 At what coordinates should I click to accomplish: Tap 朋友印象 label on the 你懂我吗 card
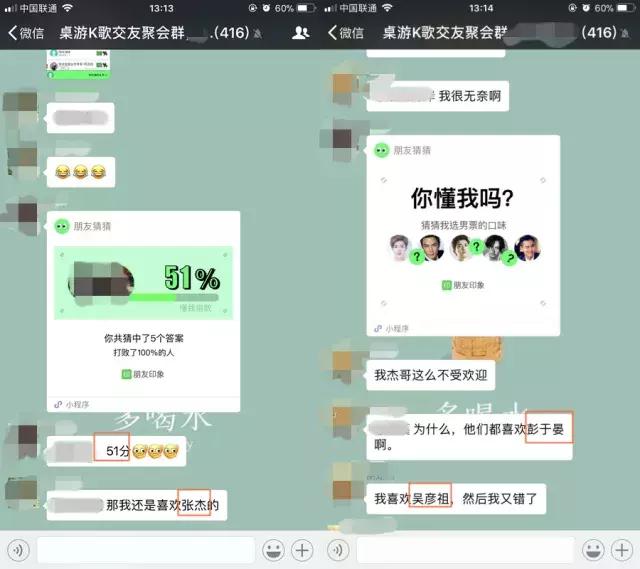[x=463, y=285]
